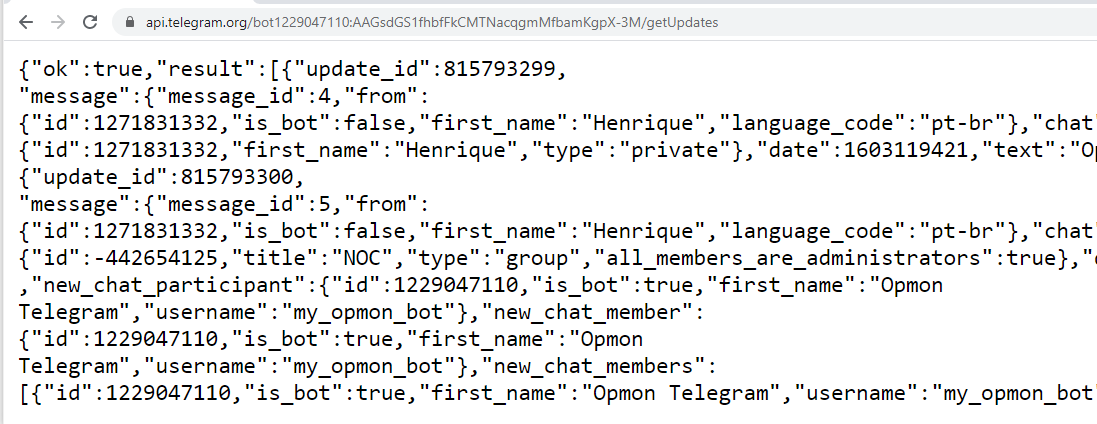Reload the getUpdates page

tap(90, 21)
